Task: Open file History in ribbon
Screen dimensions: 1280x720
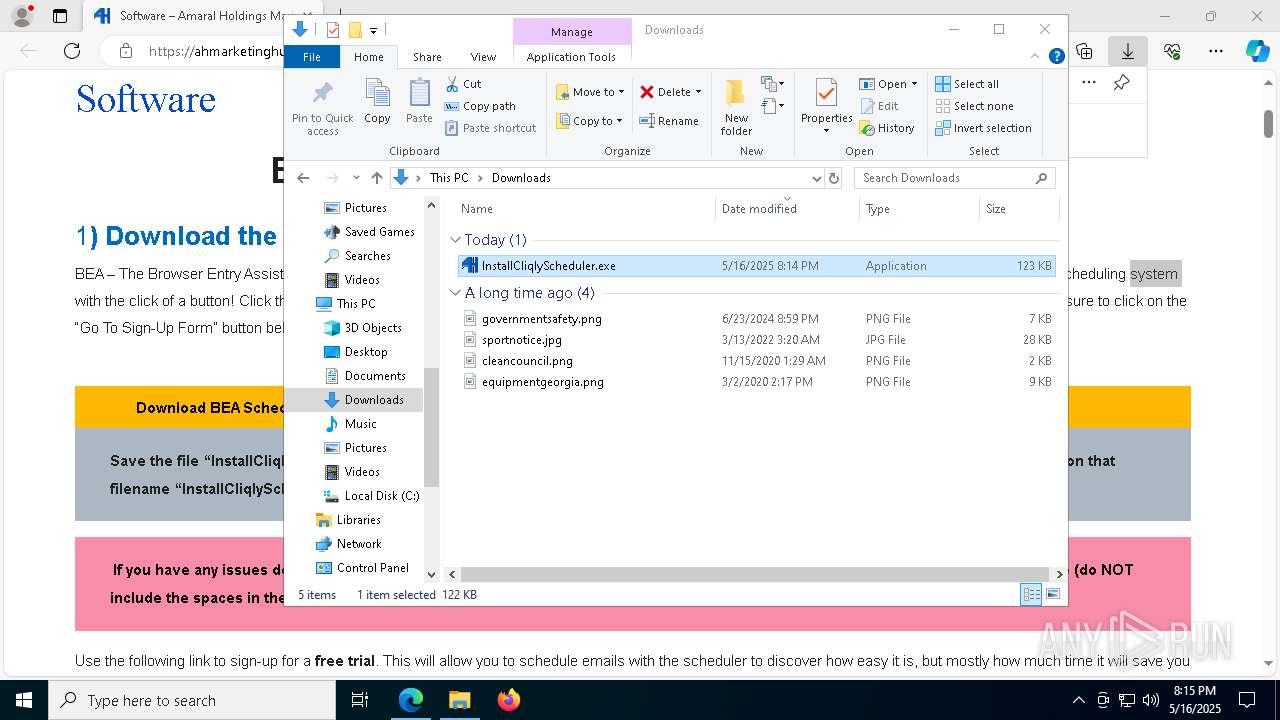Action: [887, 128]
